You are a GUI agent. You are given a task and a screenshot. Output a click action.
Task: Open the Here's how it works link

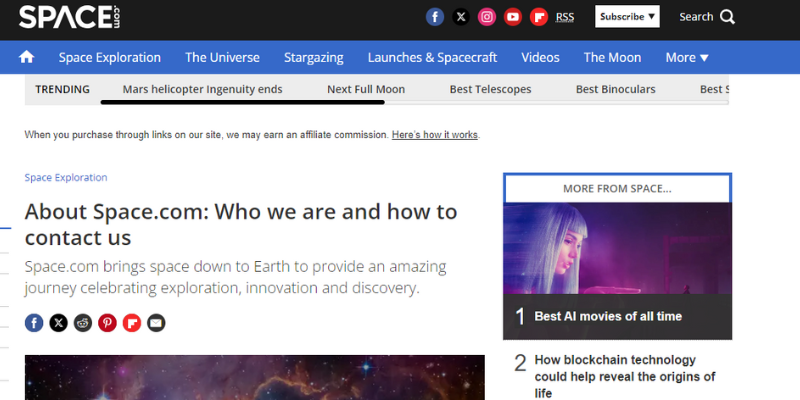click(x=435, y=135)
